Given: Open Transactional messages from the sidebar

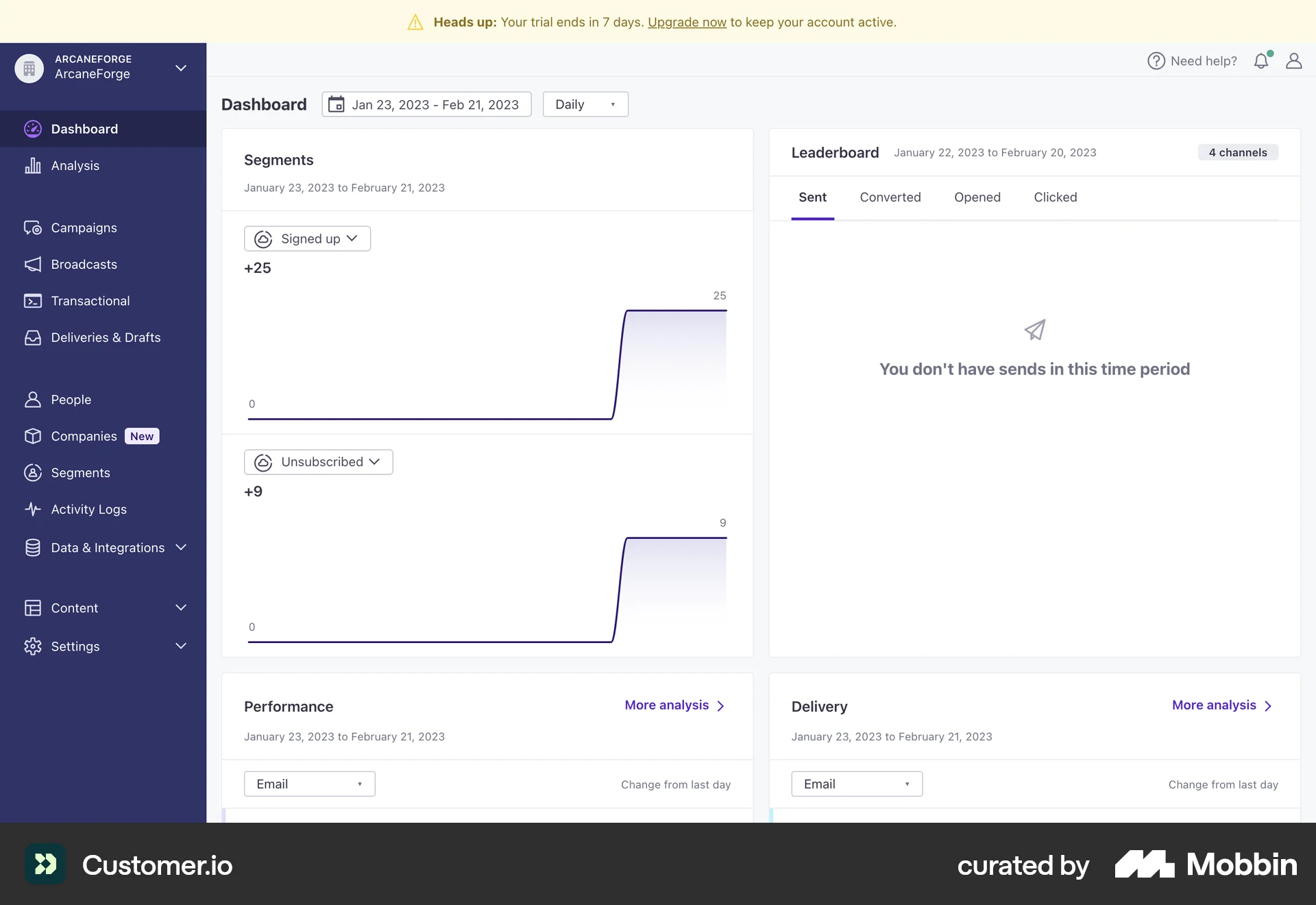Looking at the screenshot, I should (90, 300).
